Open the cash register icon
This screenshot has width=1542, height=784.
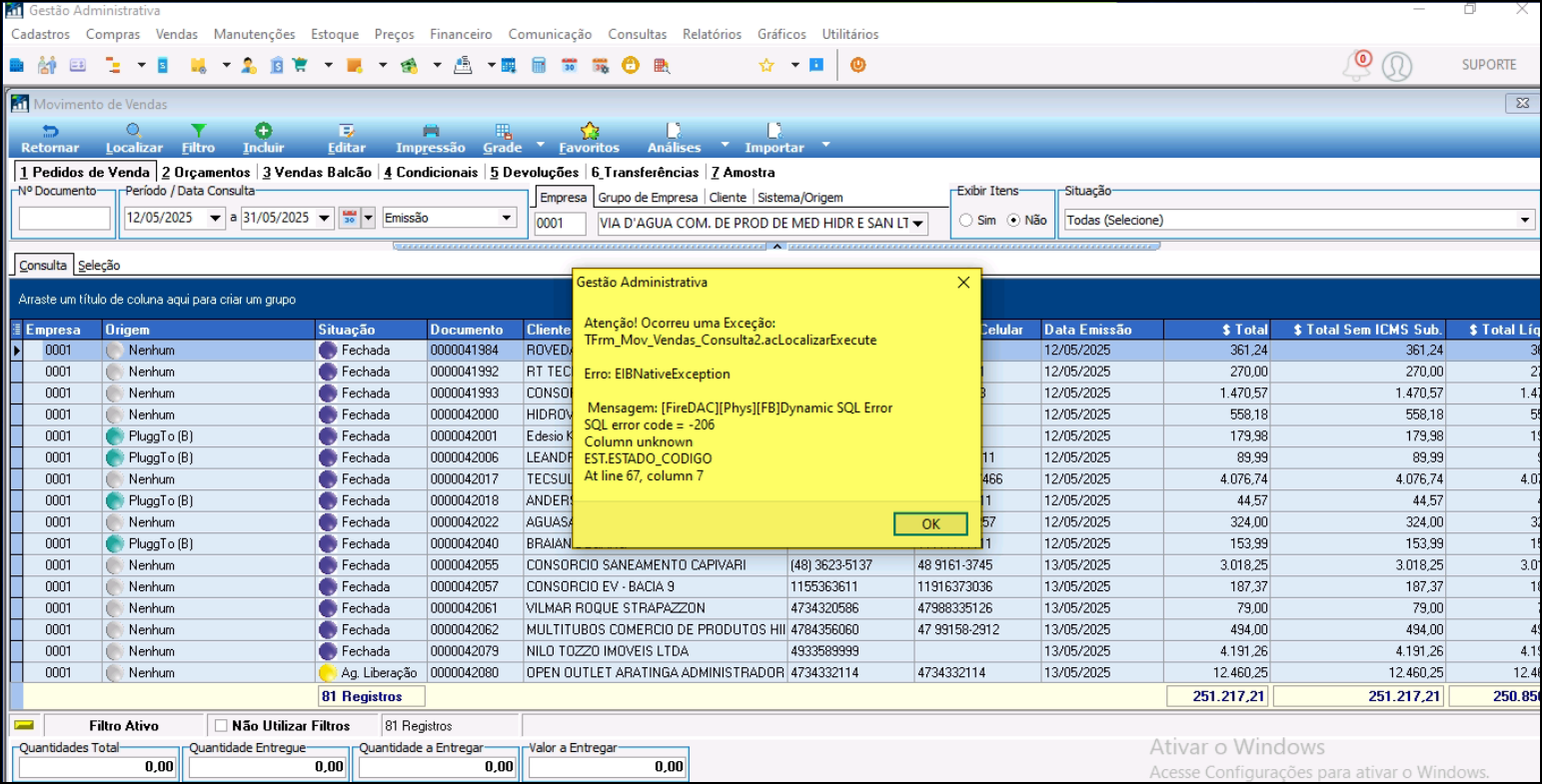[463, 65]
